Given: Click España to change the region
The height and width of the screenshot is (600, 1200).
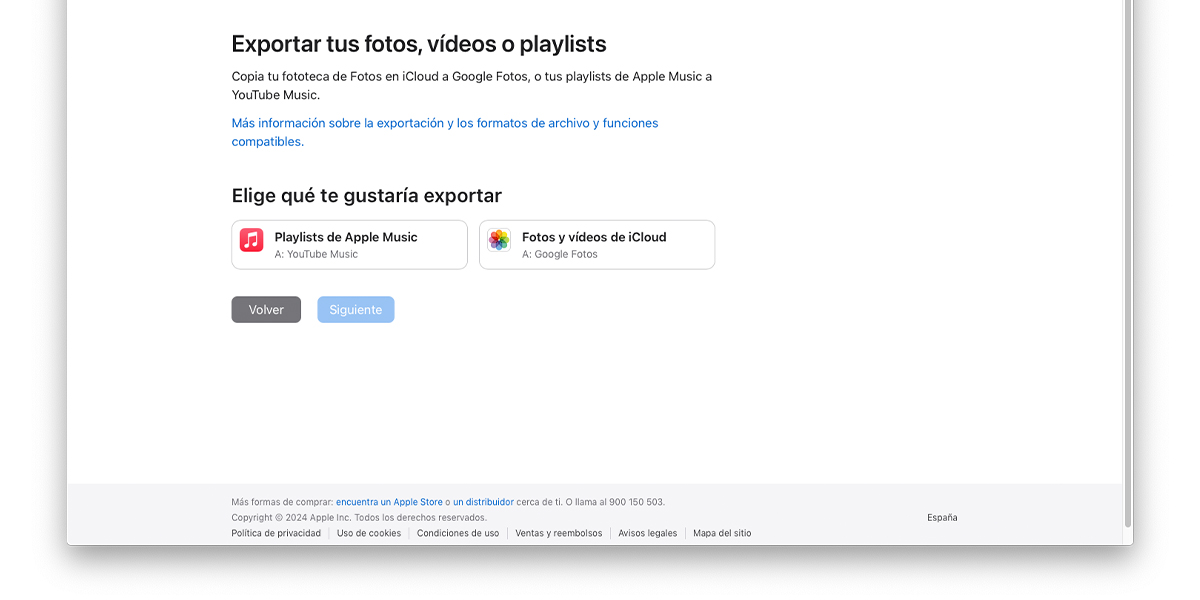Looking at the screenshot, I should pos(941,517).
